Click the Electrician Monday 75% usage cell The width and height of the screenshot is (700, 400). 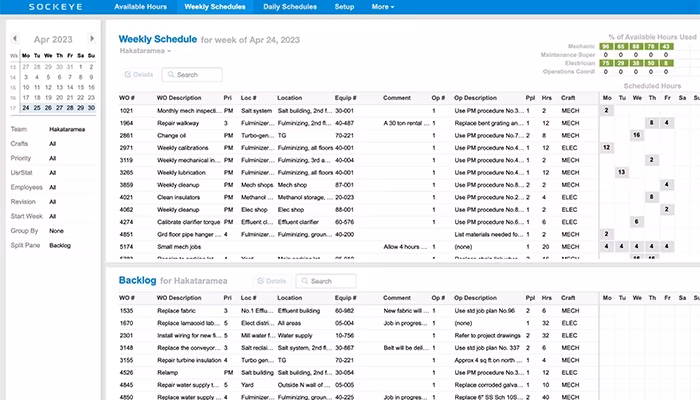pyautogui.click(x=606, y=63)
